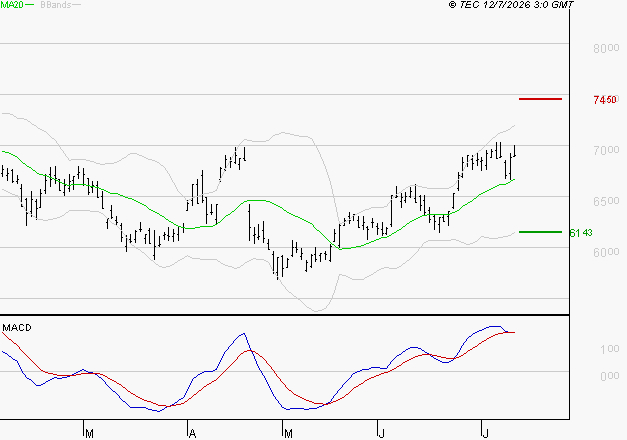Select the 61.43 green price label
Image resolution: width=627 pixels, height=440 pixels.
[581, 233]
